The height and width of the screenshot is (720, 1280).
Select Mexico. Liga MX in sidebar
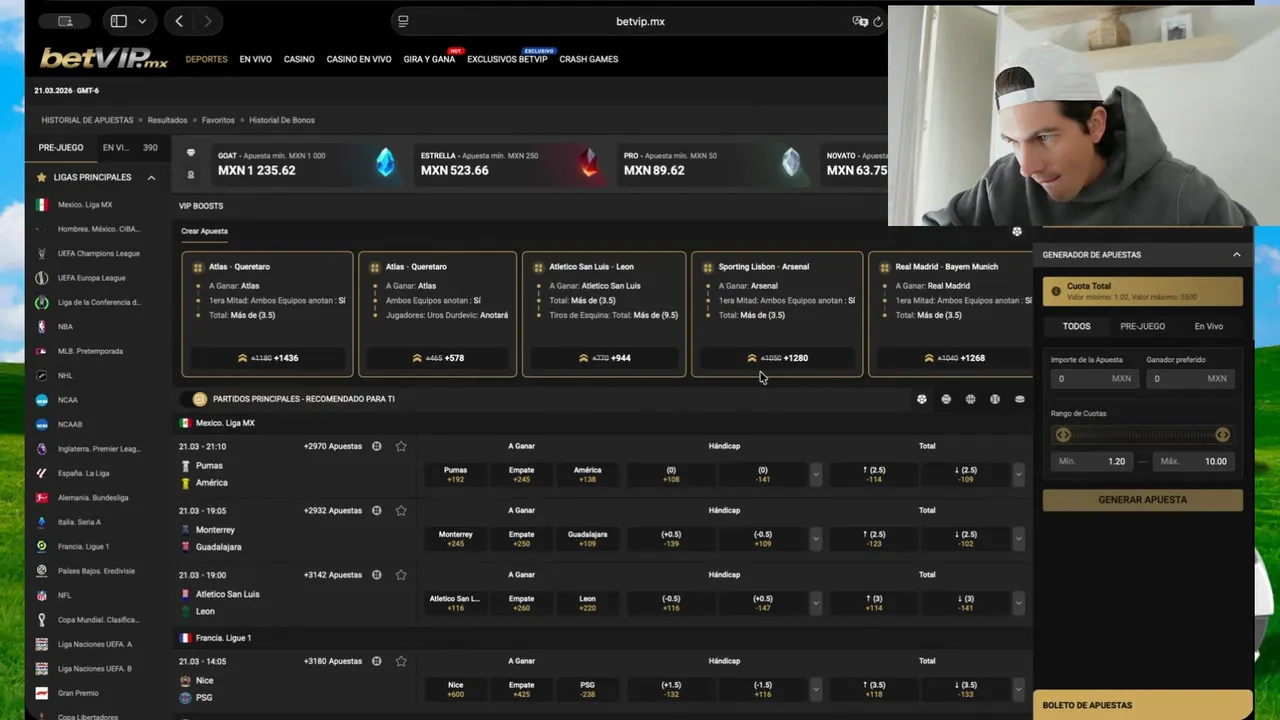[x=85, y=205]
